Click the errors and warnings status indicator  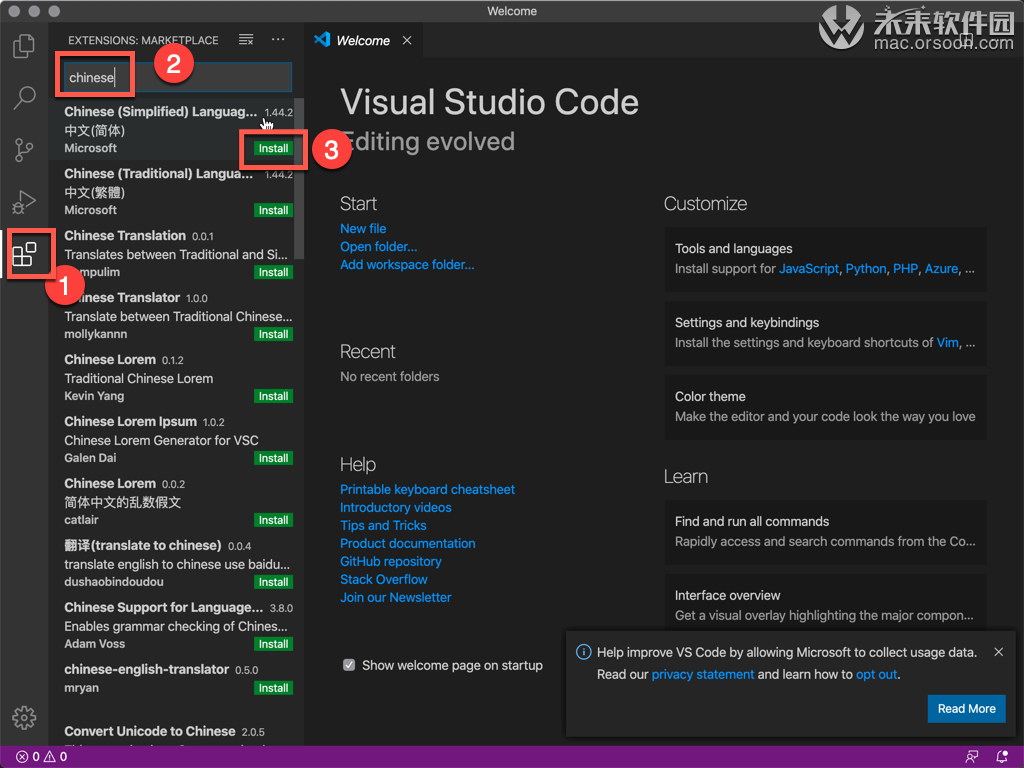[x=41, y=756]
